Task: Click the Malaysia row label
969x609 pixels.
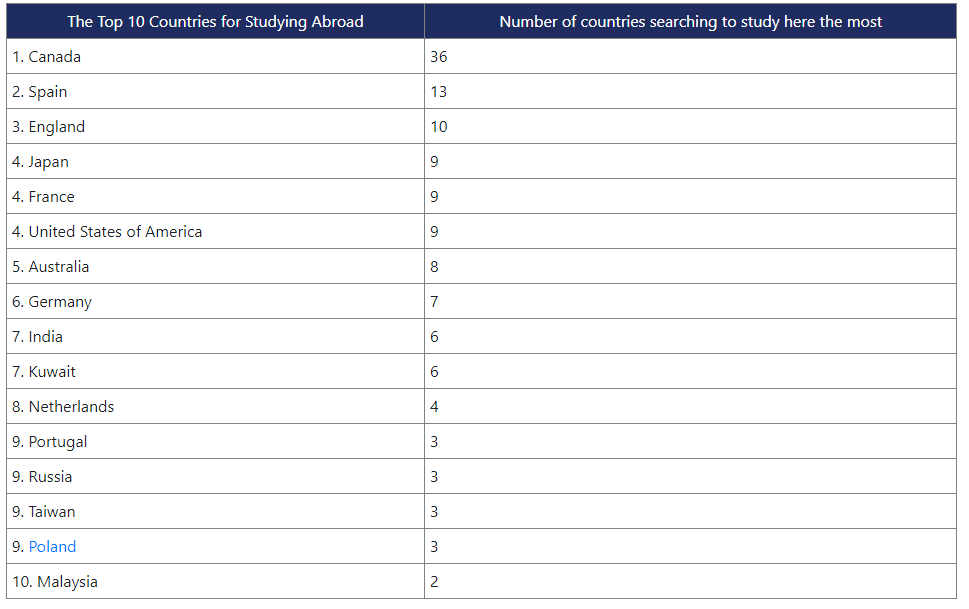Action: click(x=55, y=582)
